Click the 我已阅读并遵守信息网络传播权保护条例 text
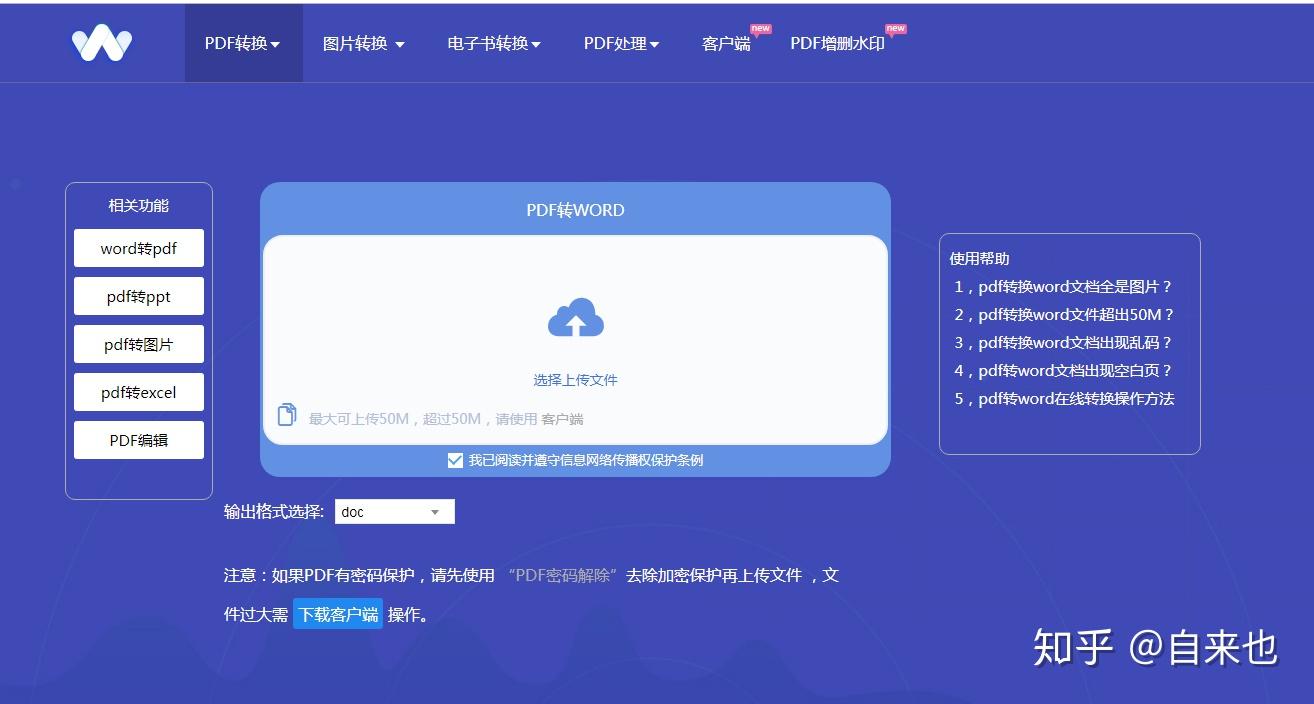 pos(586,460)
